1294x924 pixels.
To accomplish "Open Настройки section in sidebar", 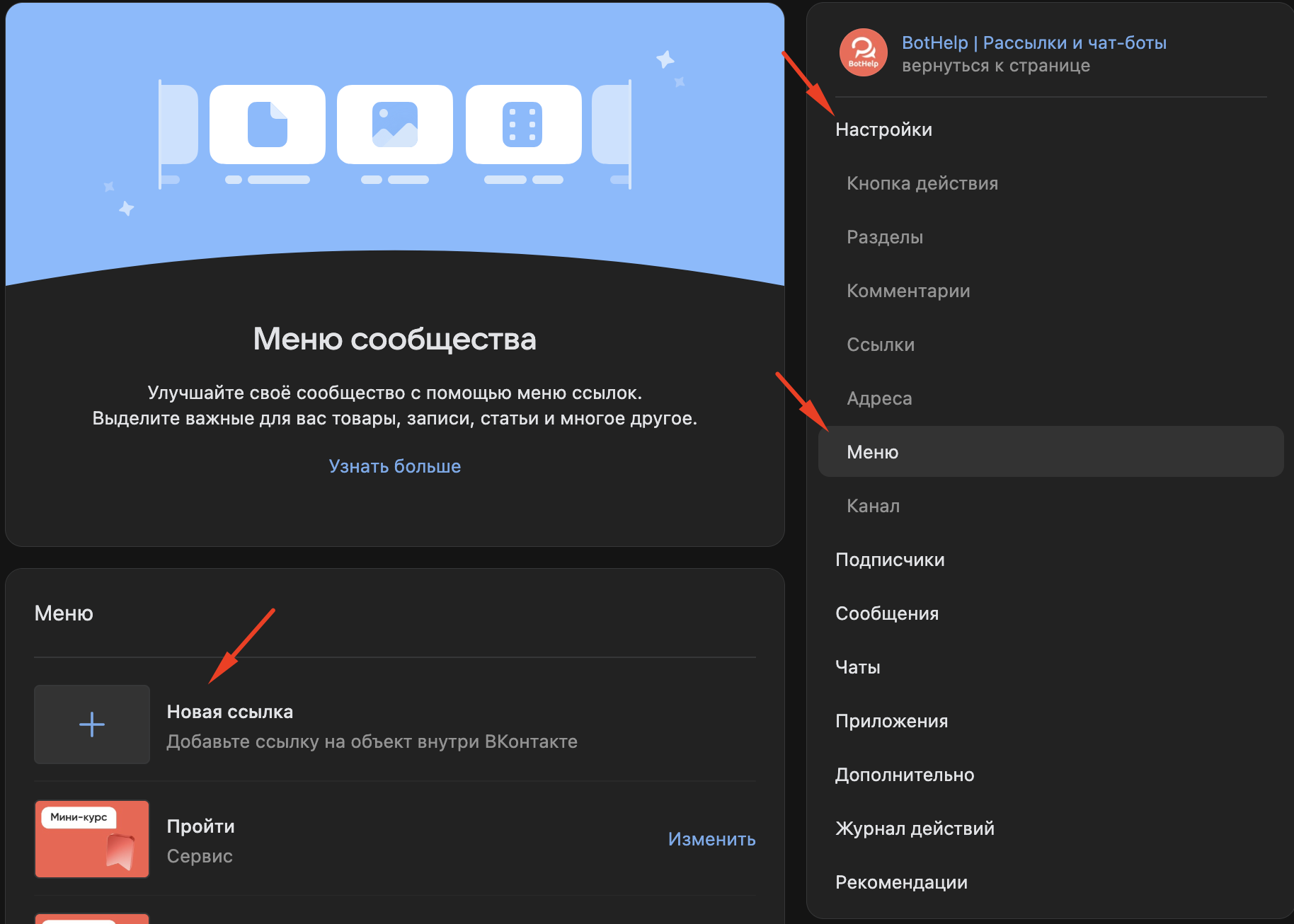I will tap(883, 129).
